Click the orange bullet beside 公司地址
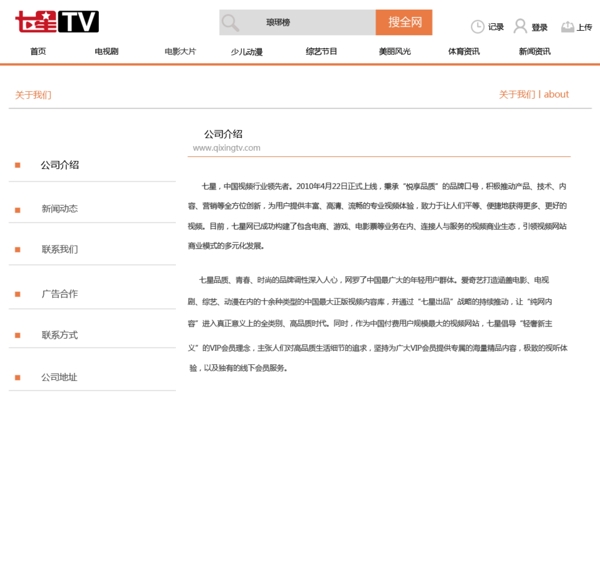The image size is (600, 571). [17, 378]
